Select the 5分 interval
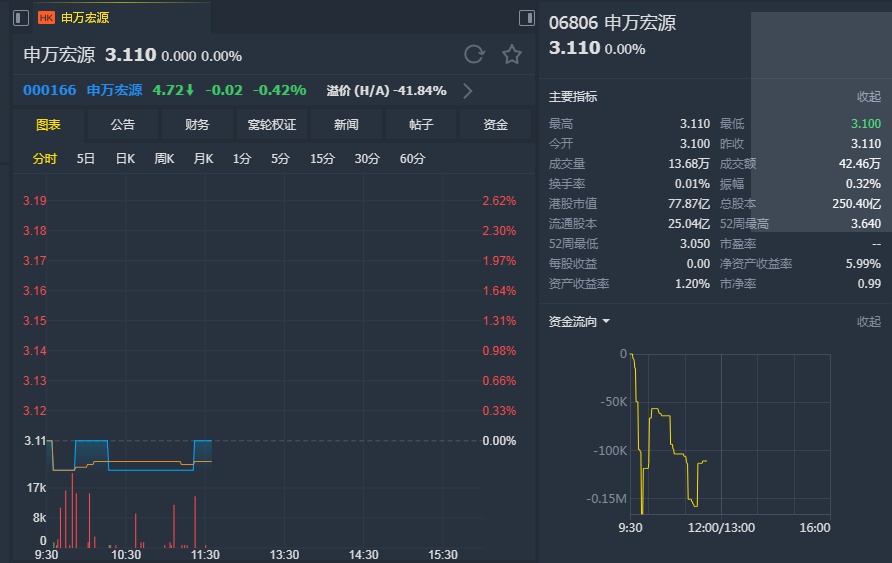892x563 pixels. (x=280, y=159)
